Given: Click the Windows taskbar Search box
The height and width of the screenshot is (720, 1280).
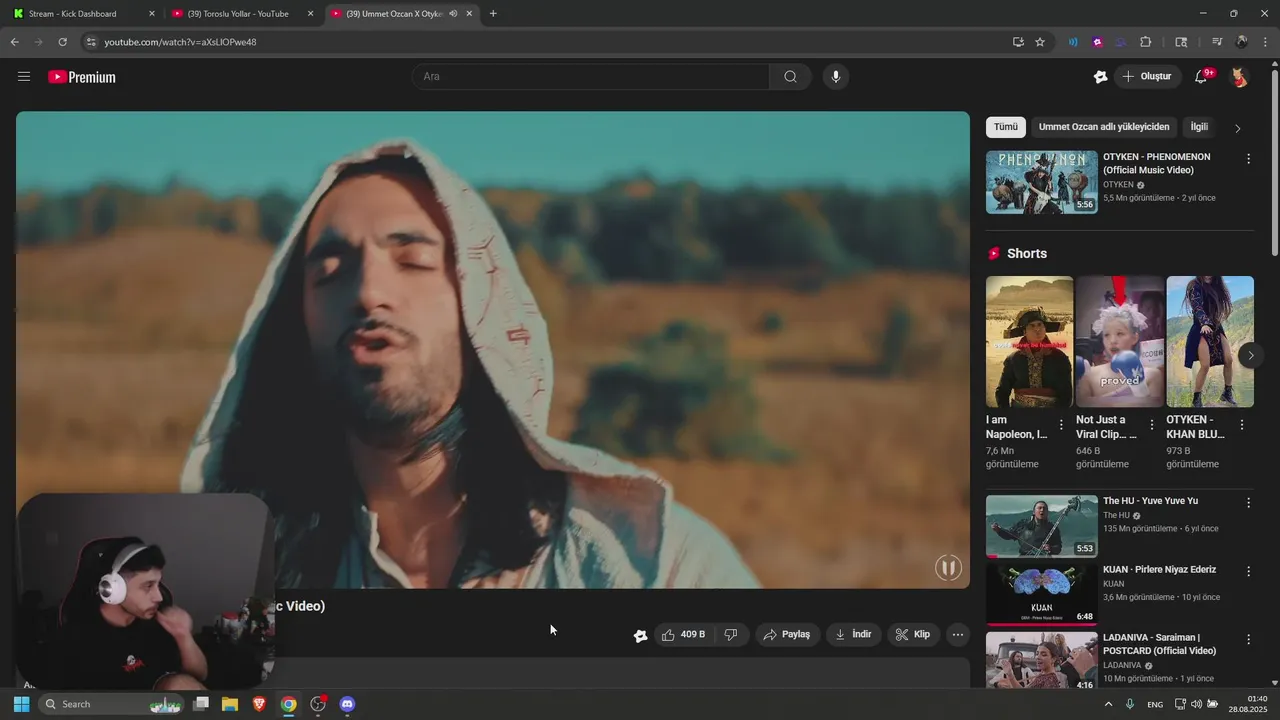Looking at the screenshot, I should [x=111, y=704].
